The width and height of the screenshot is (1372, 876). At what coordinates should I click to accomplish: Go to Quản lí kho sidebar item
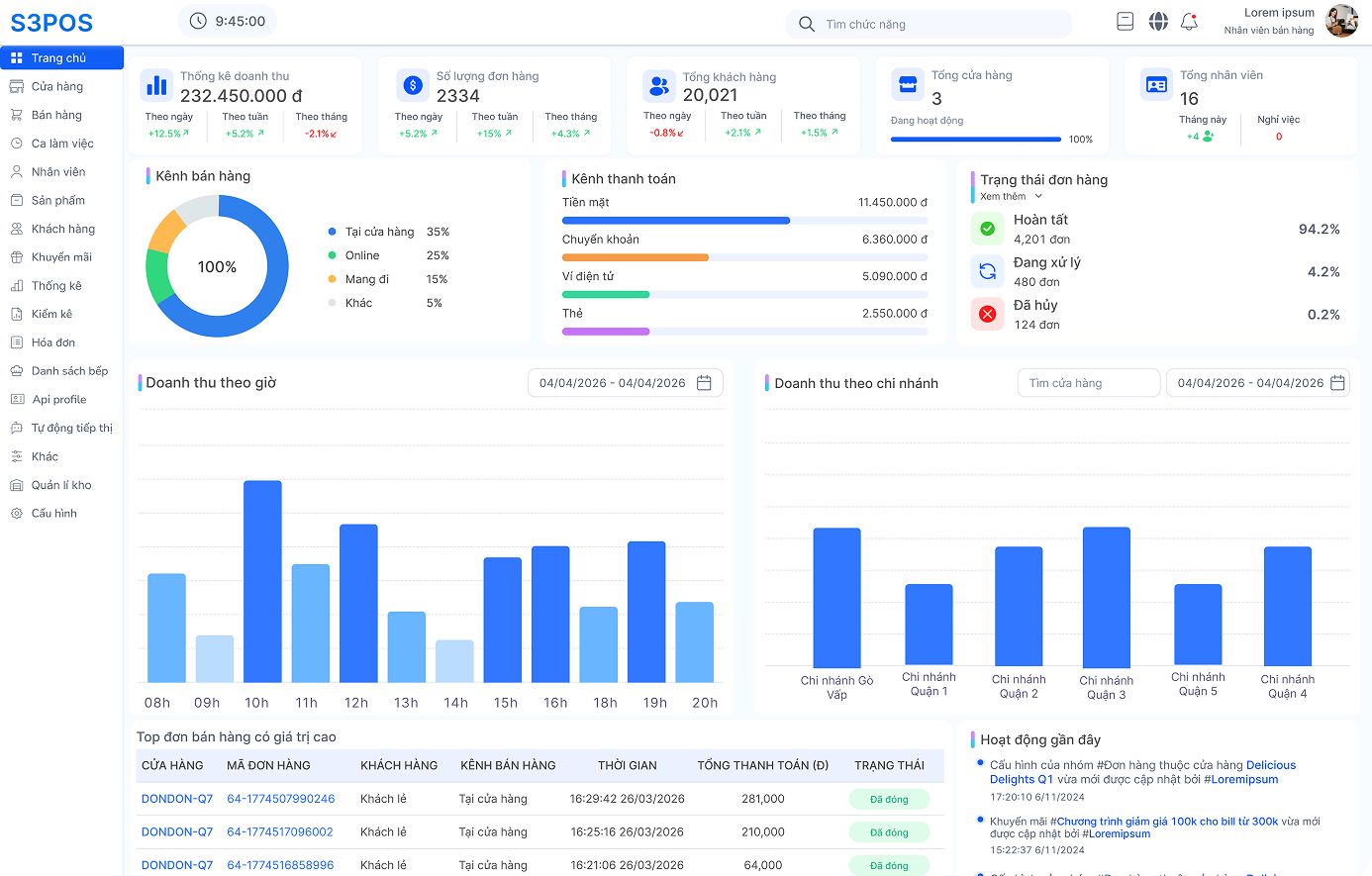point(61,485)
